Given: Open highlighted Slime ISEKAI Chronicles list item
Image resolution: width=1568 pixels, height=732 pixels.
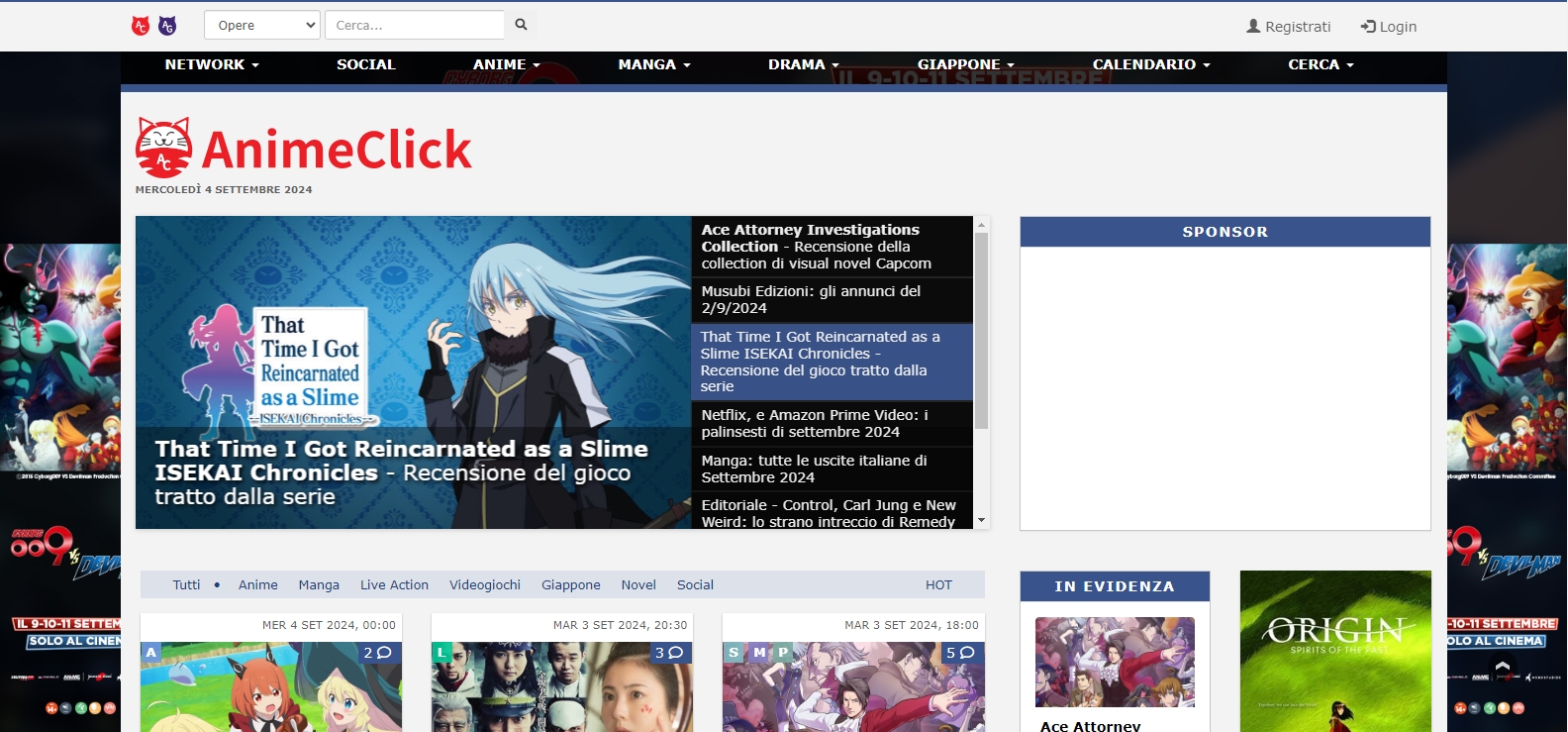Looking at the screenshot, I should (832, 362).
